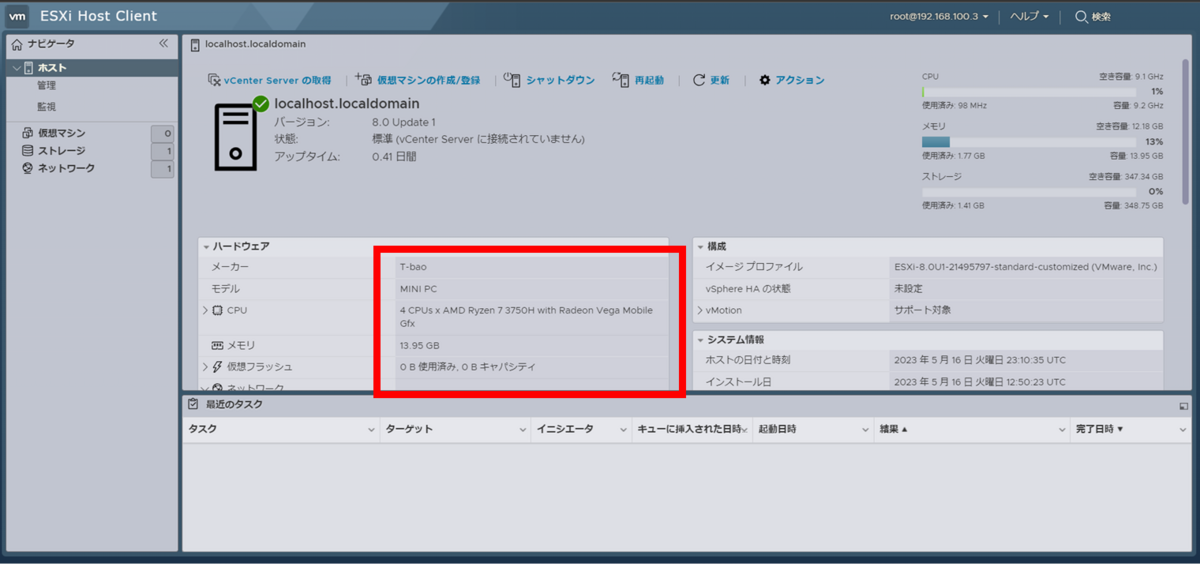Open root@192.168.100.3 user dropdown
This screenshot has height=564, width=1200.
tap(939, 16)
